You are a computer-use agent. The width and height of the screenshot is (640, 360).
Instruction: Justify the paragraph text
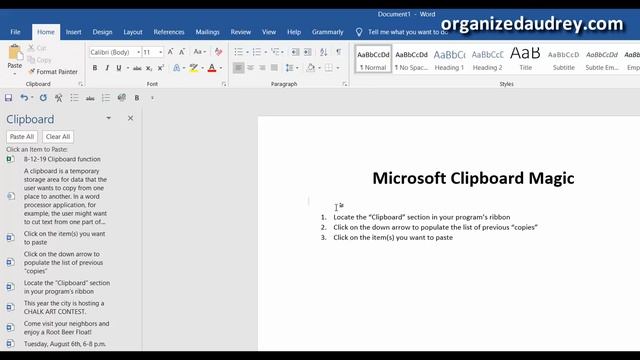(x=274, y=68)
